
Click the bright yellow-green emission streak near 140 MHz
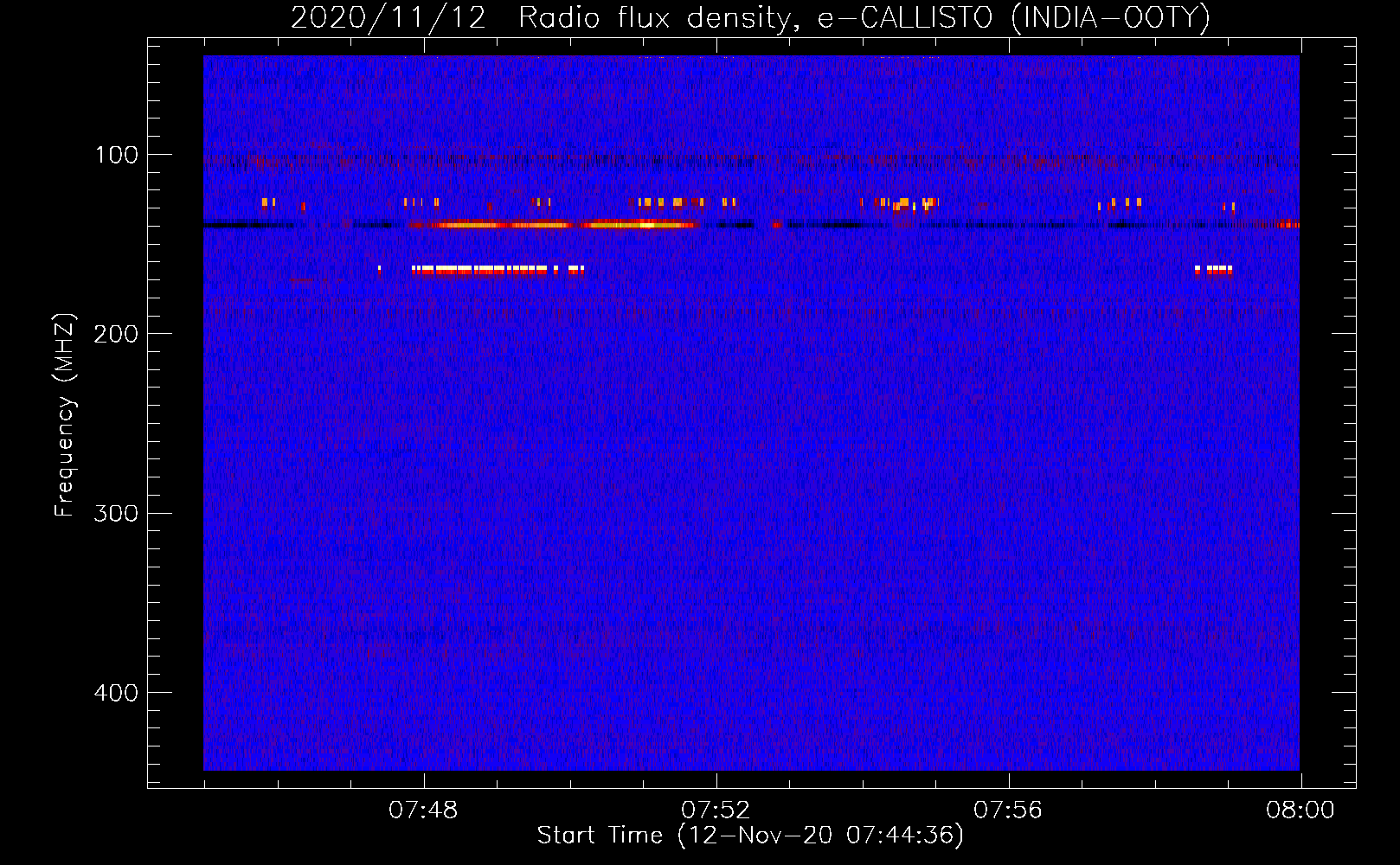[x=554, y=225]
